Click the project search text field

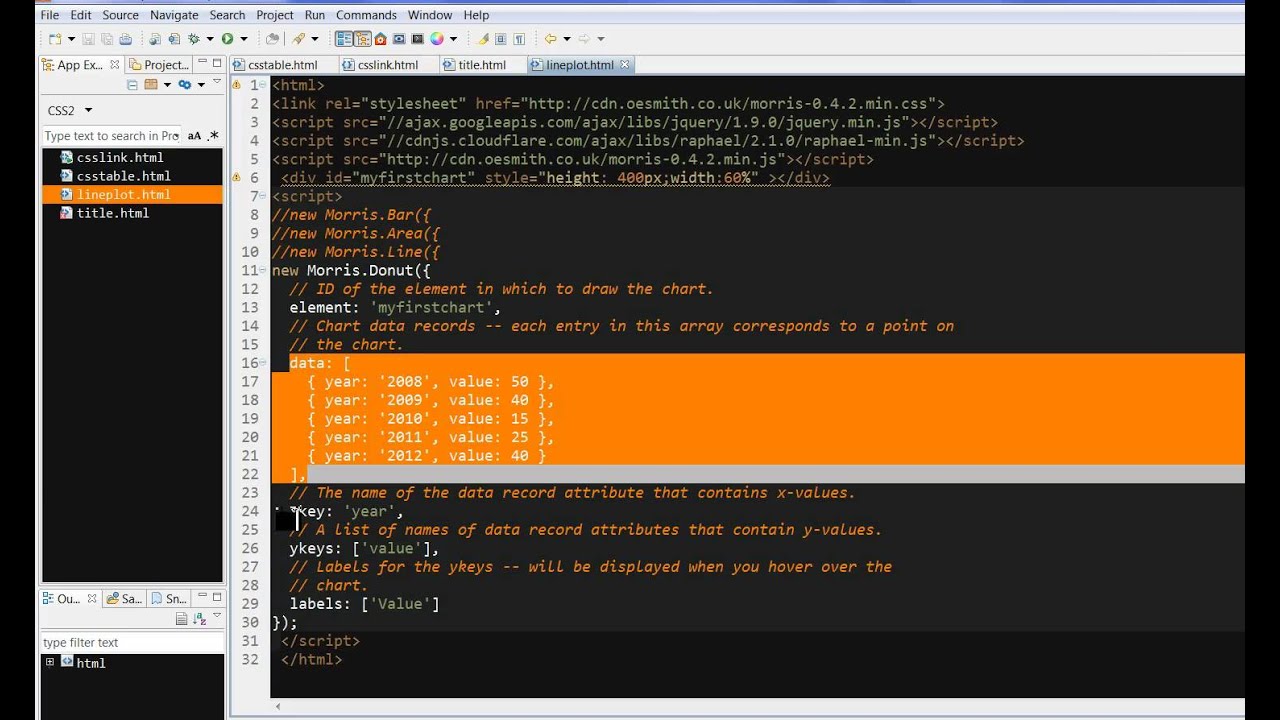click(111, 136)
